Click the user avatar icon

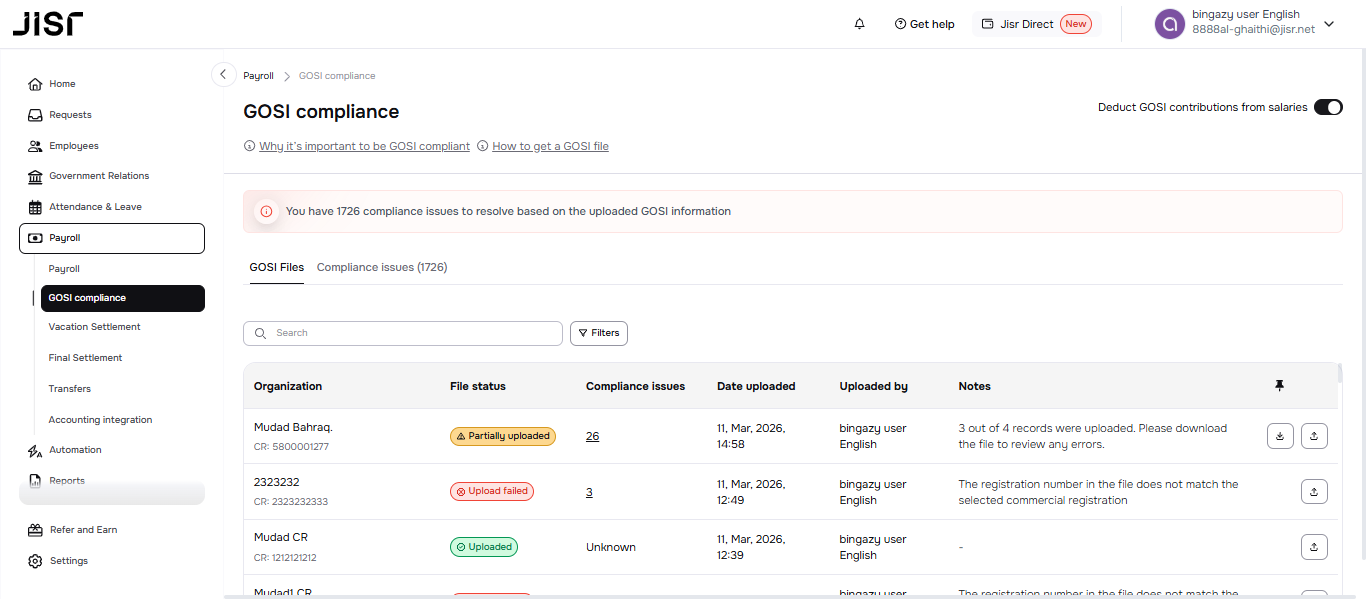tap(1169, 24)
